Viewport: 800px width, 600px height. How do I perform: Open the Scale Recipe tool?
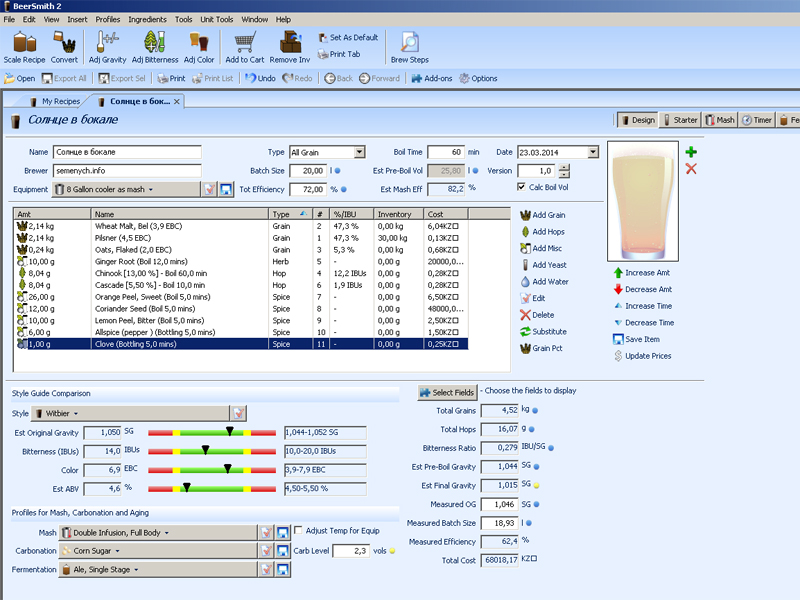(24, 47)
